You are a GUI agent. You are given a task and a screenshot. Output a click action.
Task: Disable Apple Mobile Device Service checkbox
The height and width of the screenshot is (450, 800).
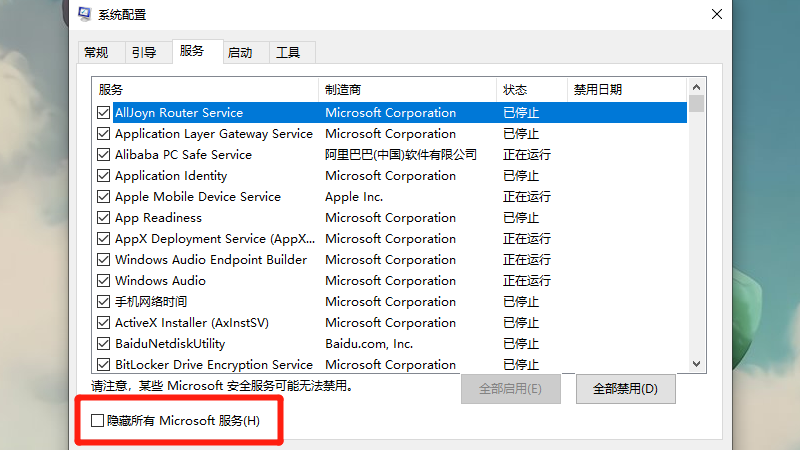104,197
